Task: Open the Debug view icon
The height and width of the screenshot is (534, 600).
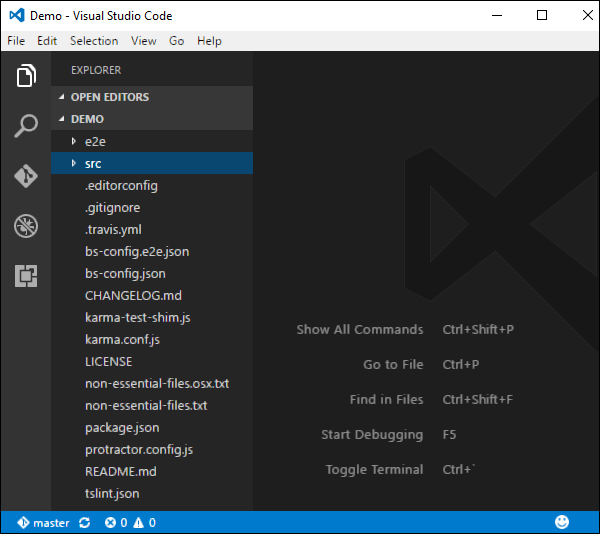Action: 26,226
